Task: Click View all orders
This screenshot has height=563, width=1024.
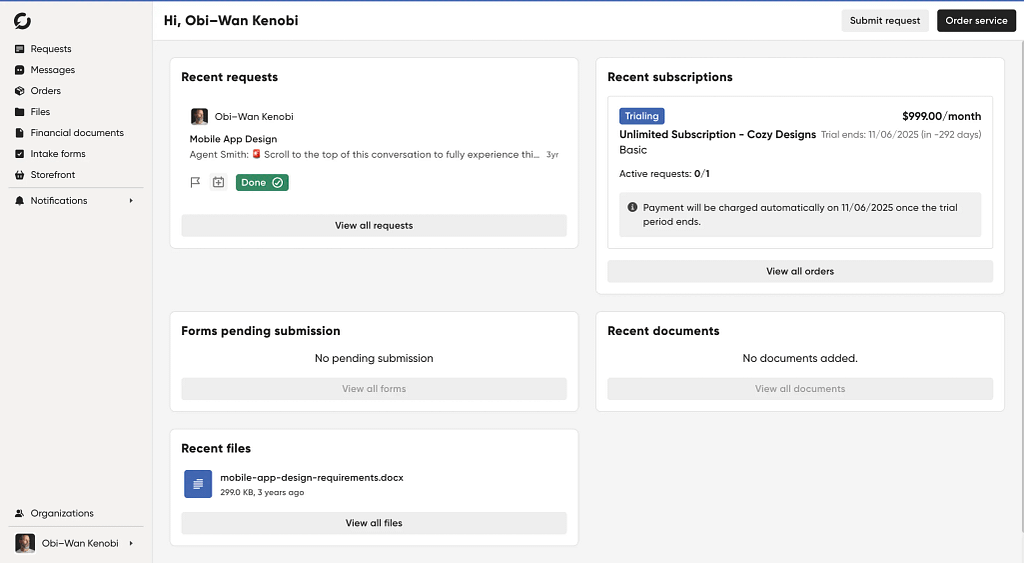Action: (800, 271)
